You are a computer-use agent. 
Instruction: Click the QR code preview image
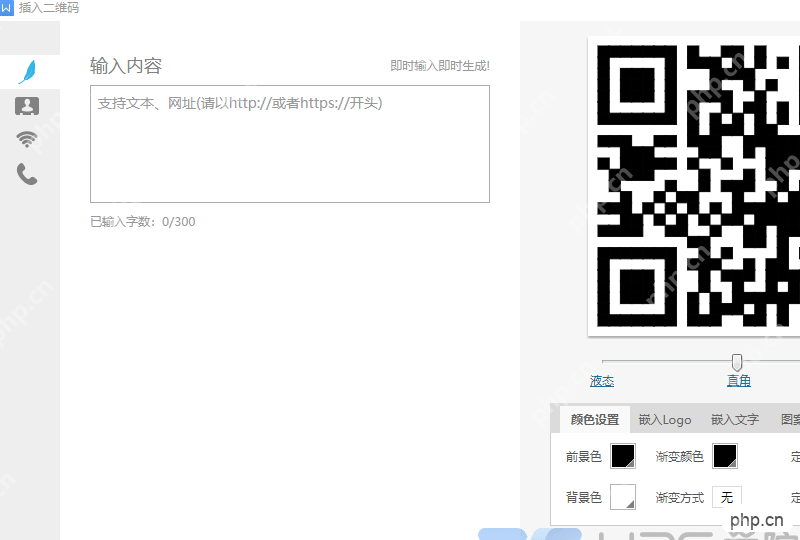click(x=694, y=186)
